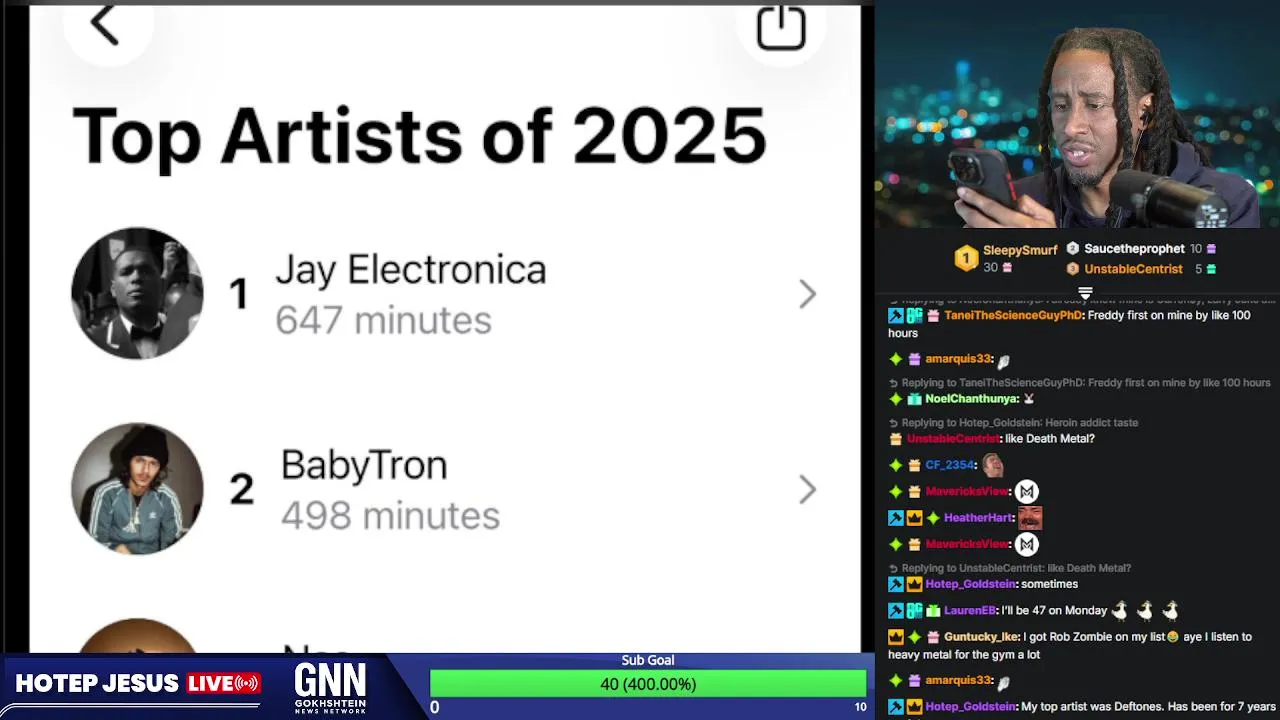Click HeatherHart's emote in chat
1280x720 pixels.
(x=1030, y=518)
